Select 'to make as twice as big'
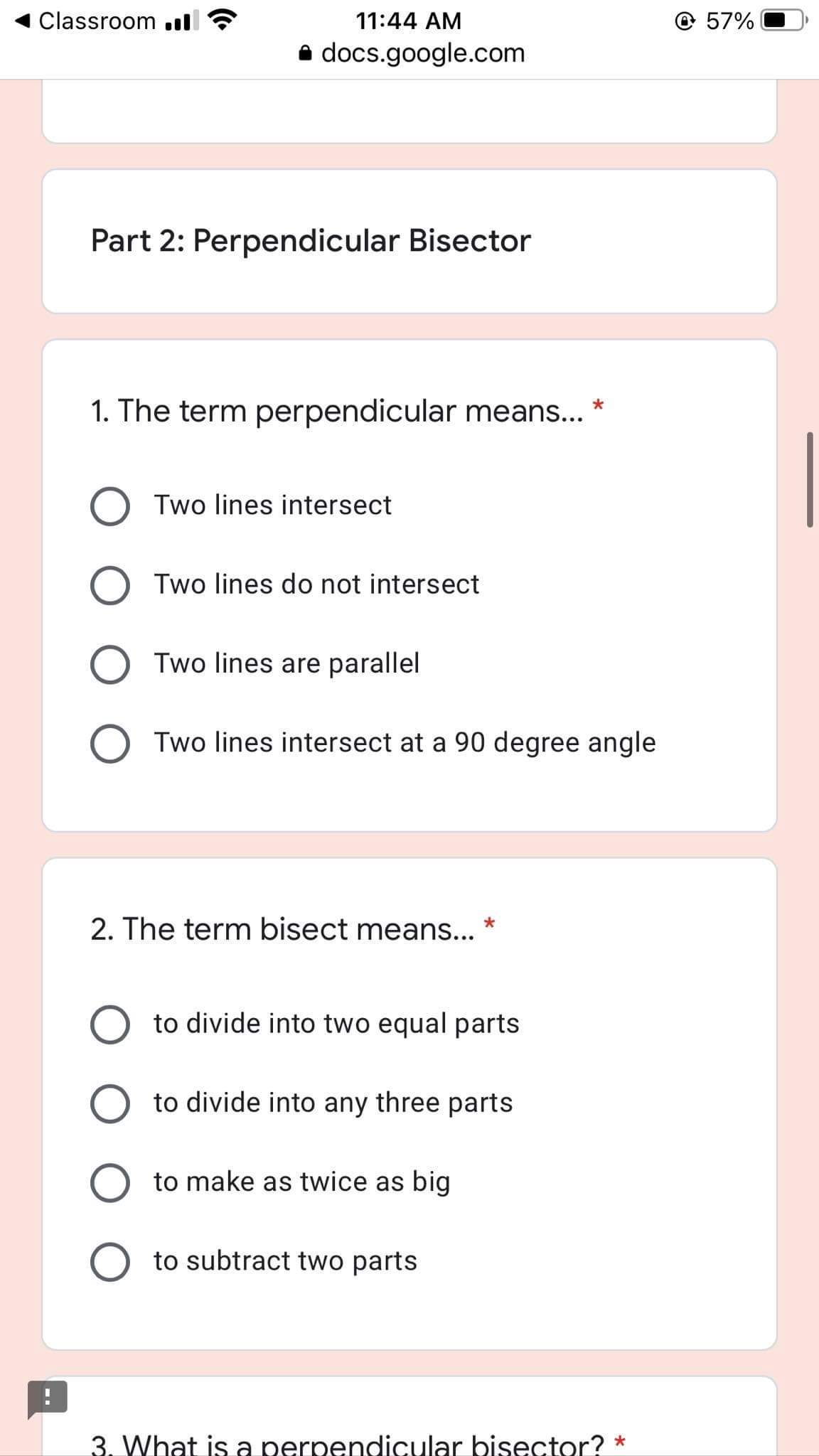819x1456 pixels. pyautogui.click(x=110, y=1182)
